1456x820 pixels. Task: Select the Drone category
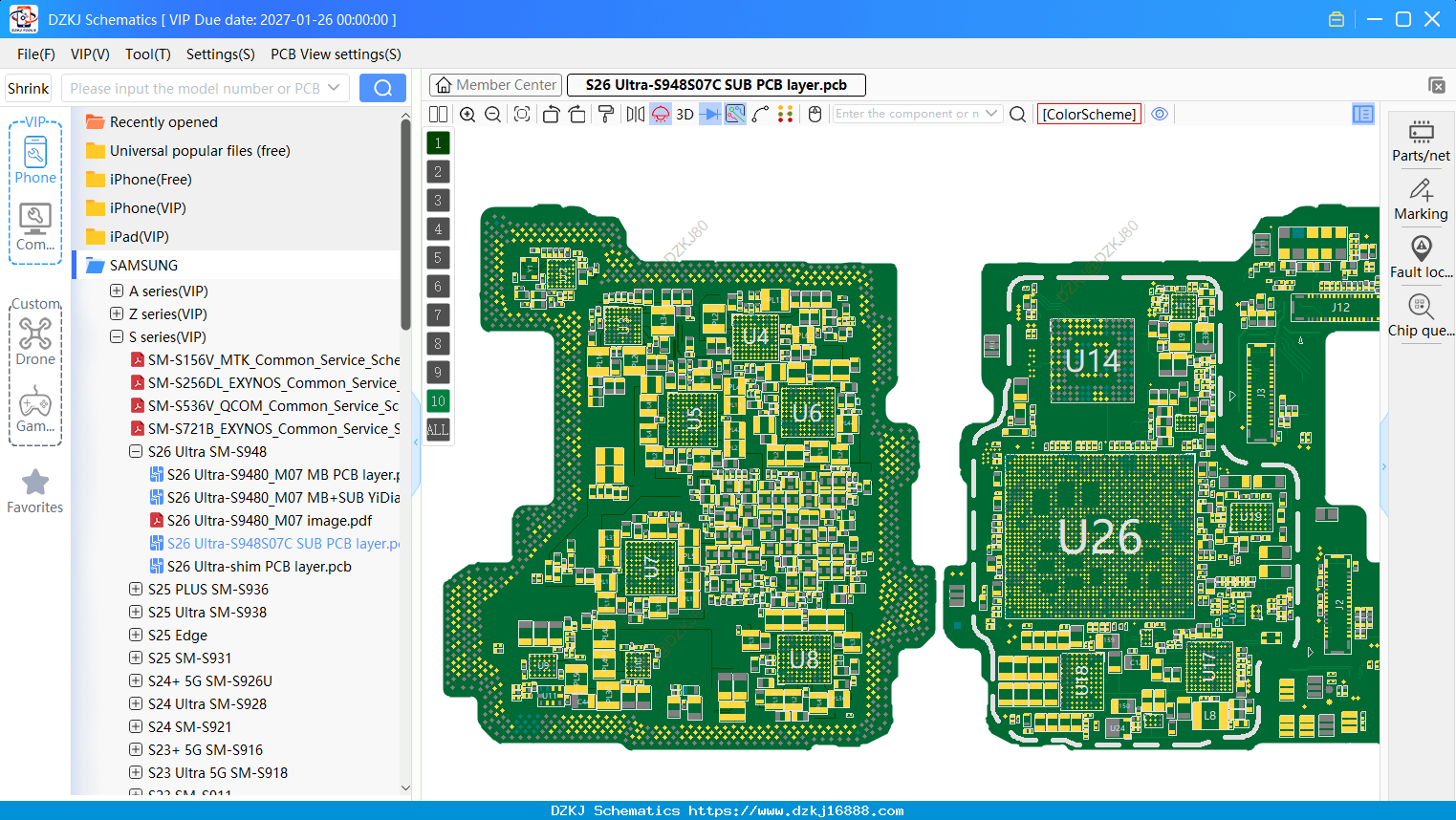[x=35, y=341]
